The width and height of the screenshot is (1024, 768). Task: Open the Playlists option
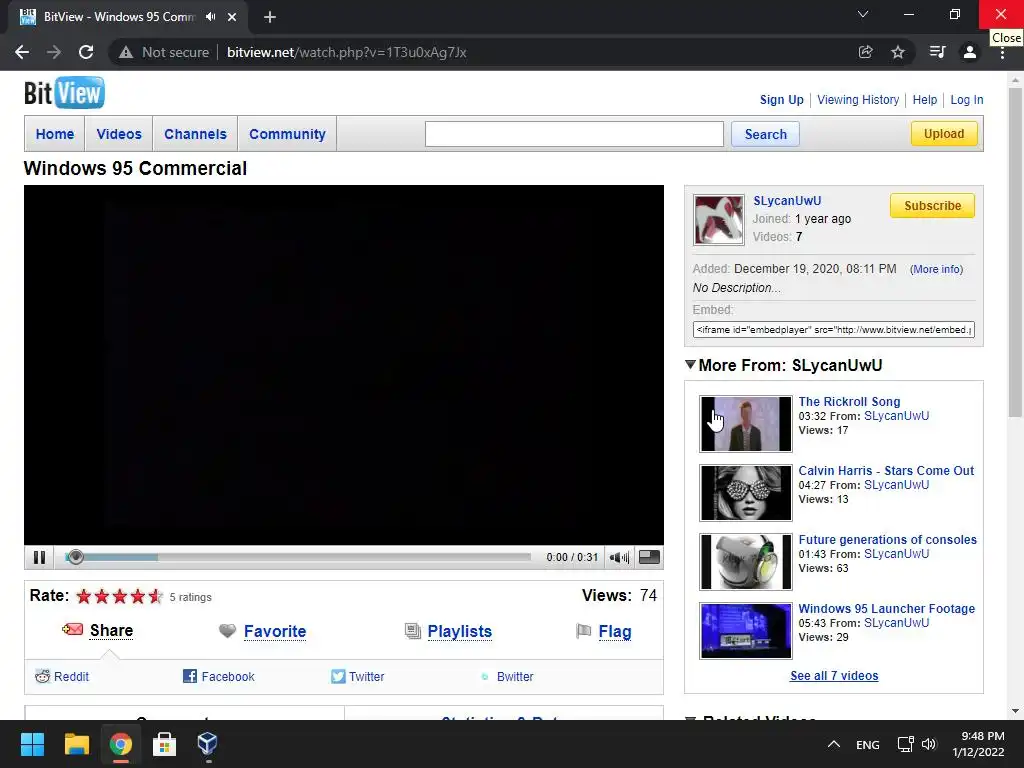pos(460,632)
